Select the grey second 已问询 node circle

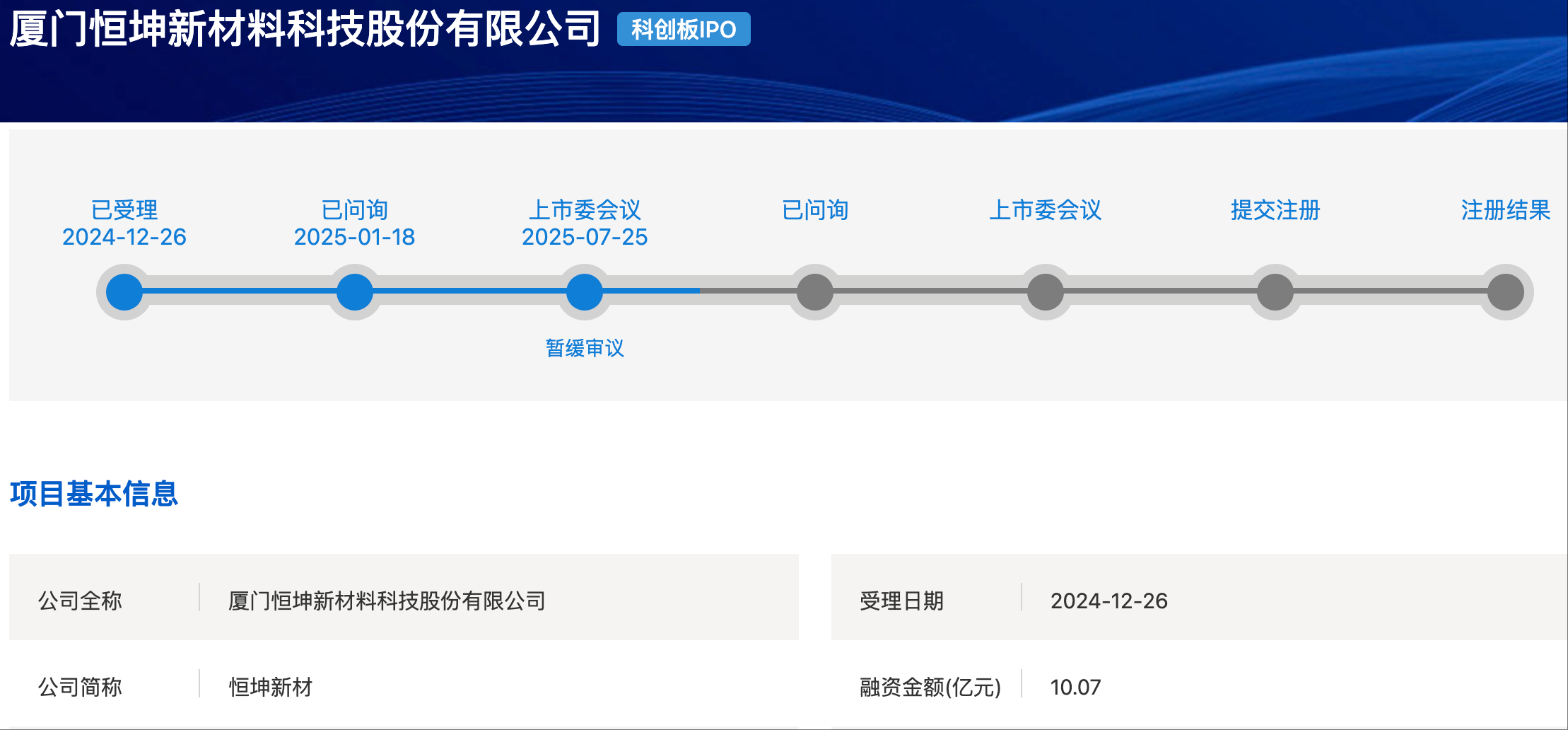coord(815,292)
